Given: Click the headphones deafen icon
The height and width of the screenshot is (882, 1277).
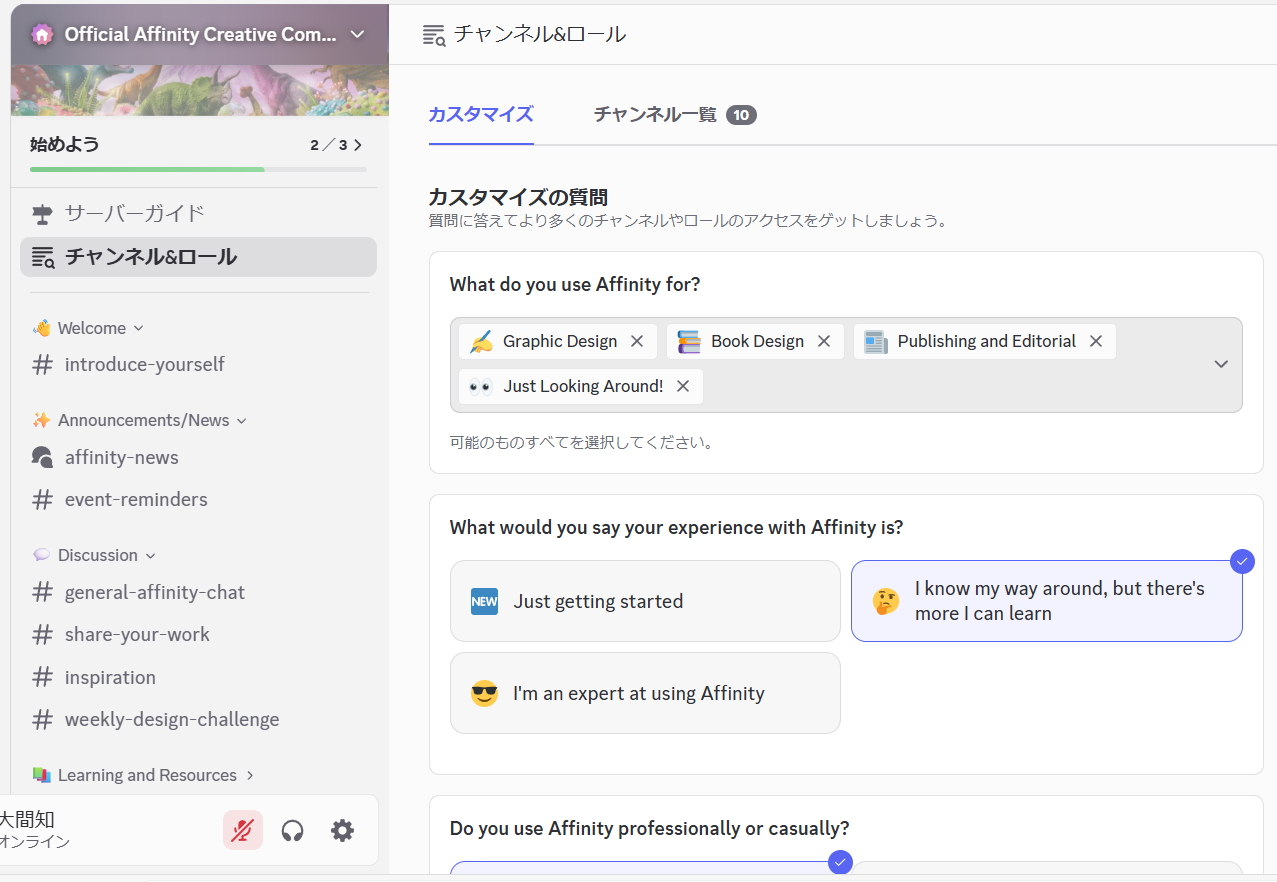Looking at the screenshot, I should pos(292,830).
